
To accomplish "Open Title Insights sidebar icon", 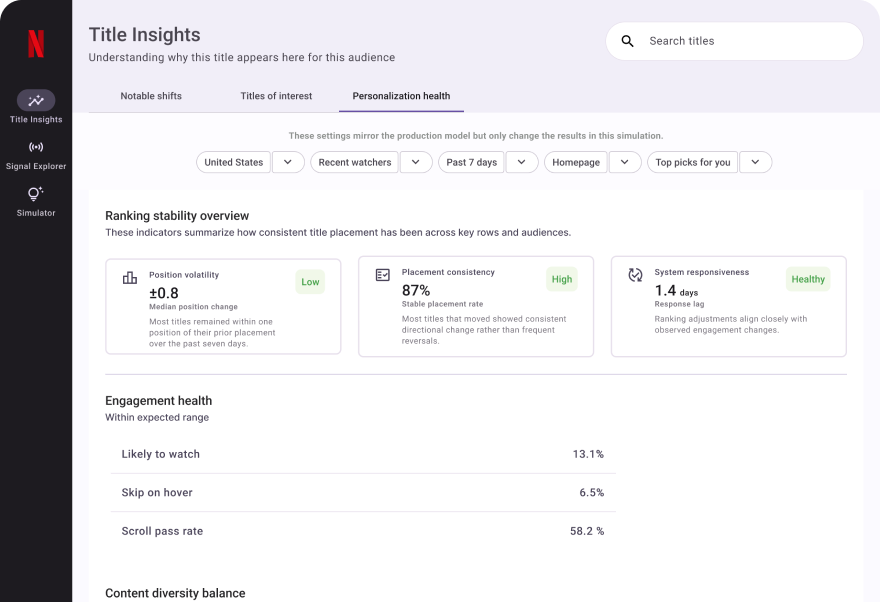I will pos(36,100).
